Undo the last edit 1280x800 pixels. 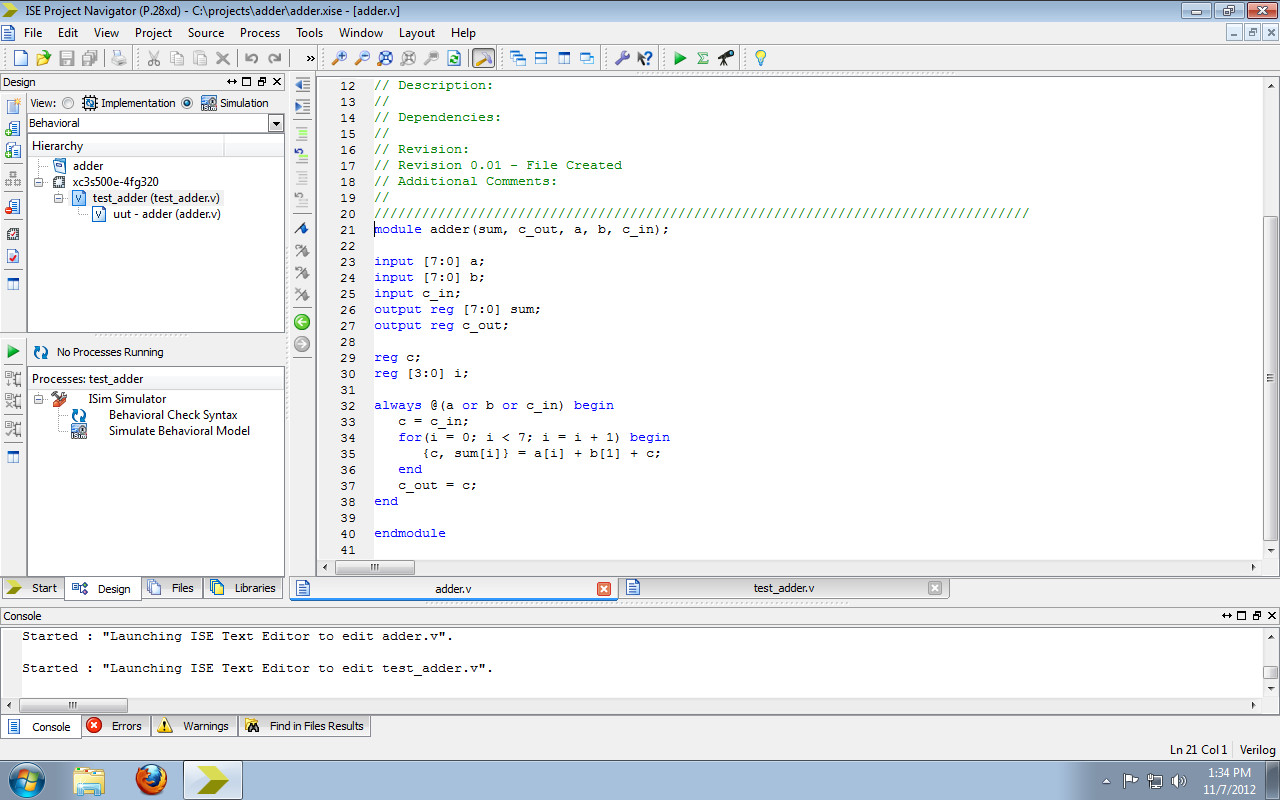coord(250,57)
